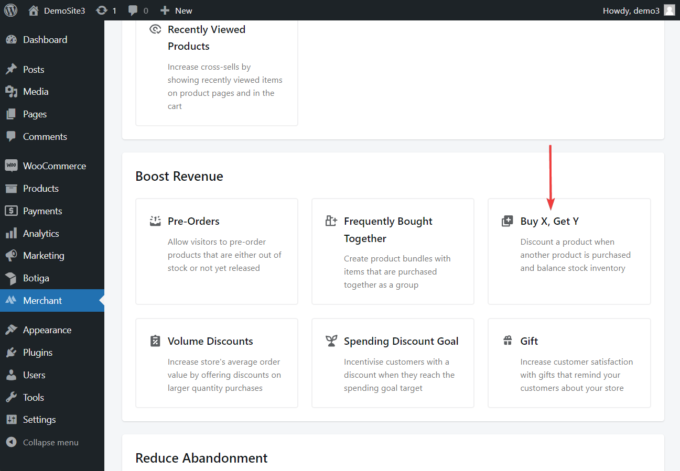This screenshot has width=680, height=471.
Task: Click the Comments icon in sidebar
Action: pyautogui.click(x=11, y=136)
